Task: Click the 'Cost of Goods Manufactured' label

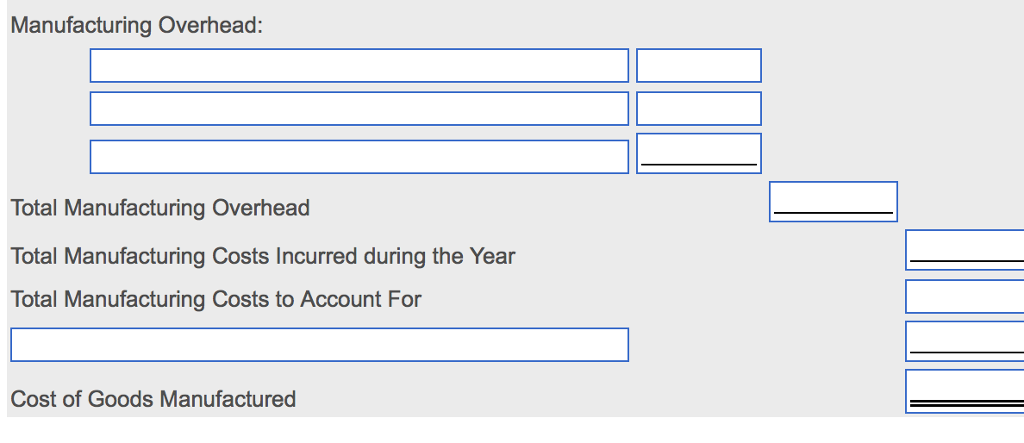Action: tap(153, 399)
